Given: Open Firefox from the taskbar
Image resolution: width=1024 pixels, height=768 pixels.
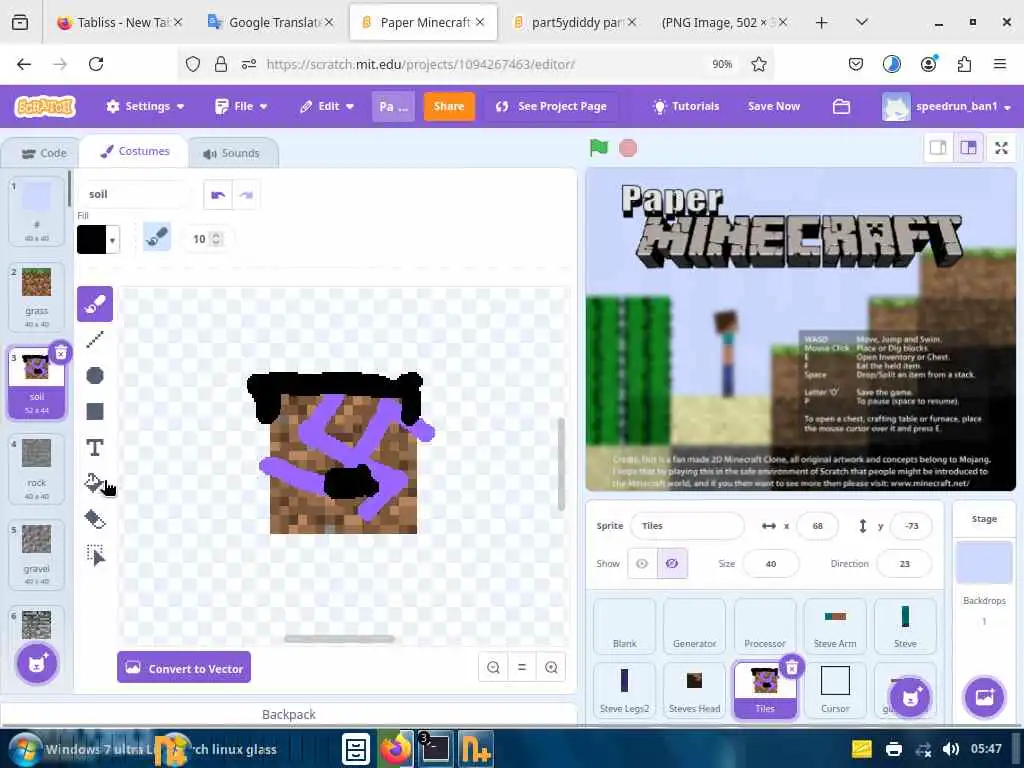Looking at the screenshot, I should click(395, 750).
